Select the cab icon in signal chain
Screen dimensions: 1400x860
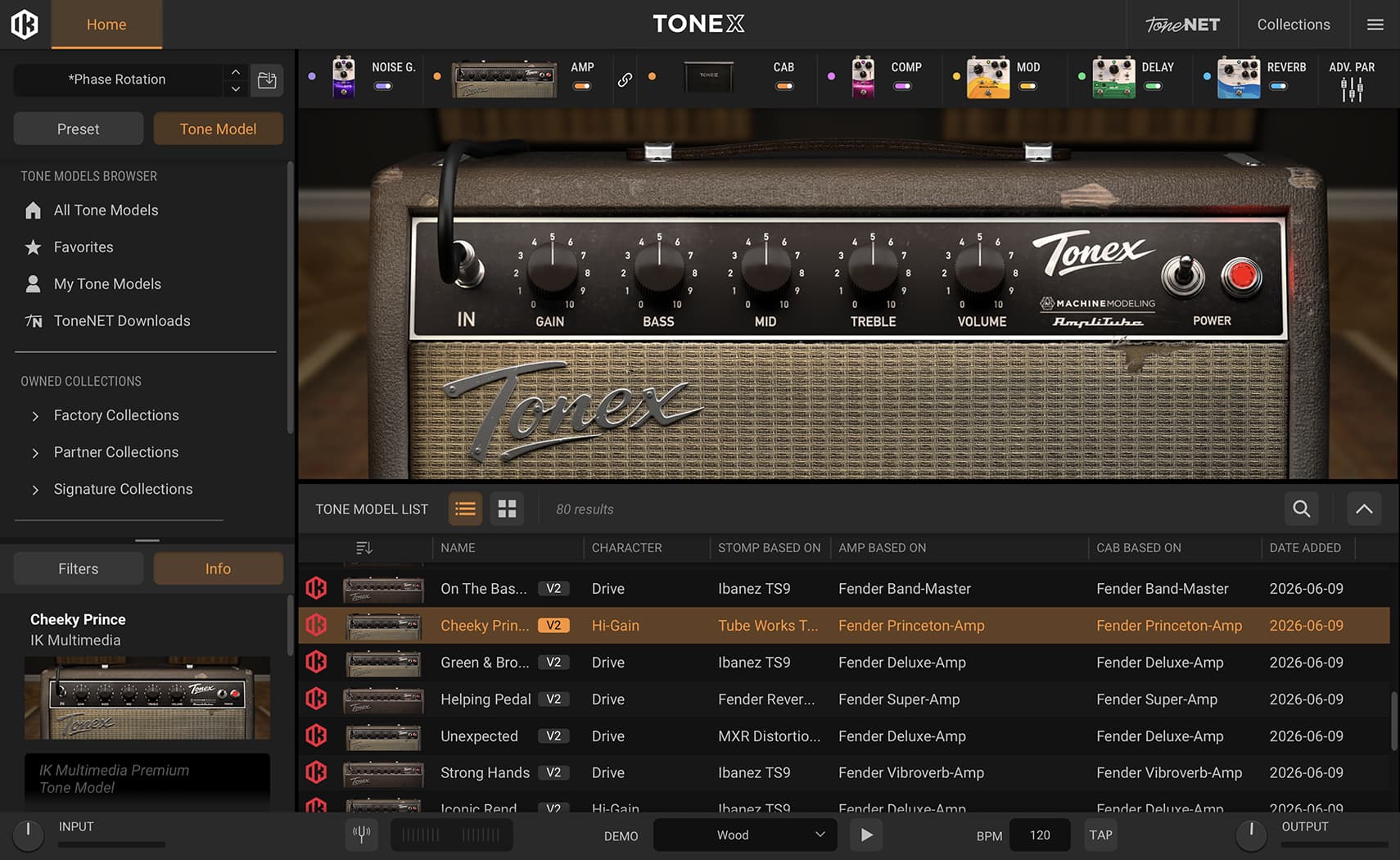(709, 76)
